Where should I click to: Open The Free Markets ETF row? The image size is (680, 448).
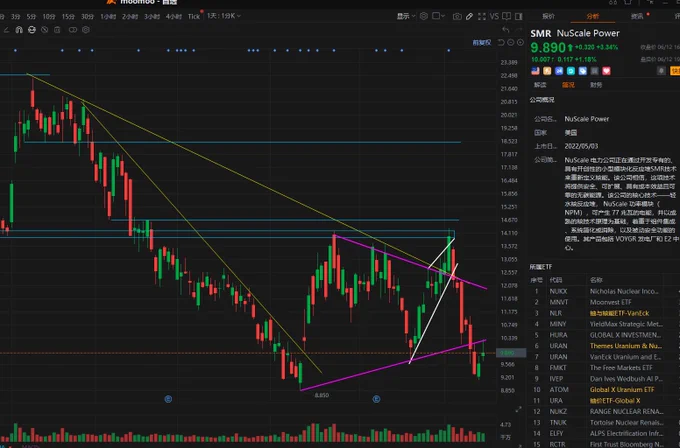click(605, 368)
